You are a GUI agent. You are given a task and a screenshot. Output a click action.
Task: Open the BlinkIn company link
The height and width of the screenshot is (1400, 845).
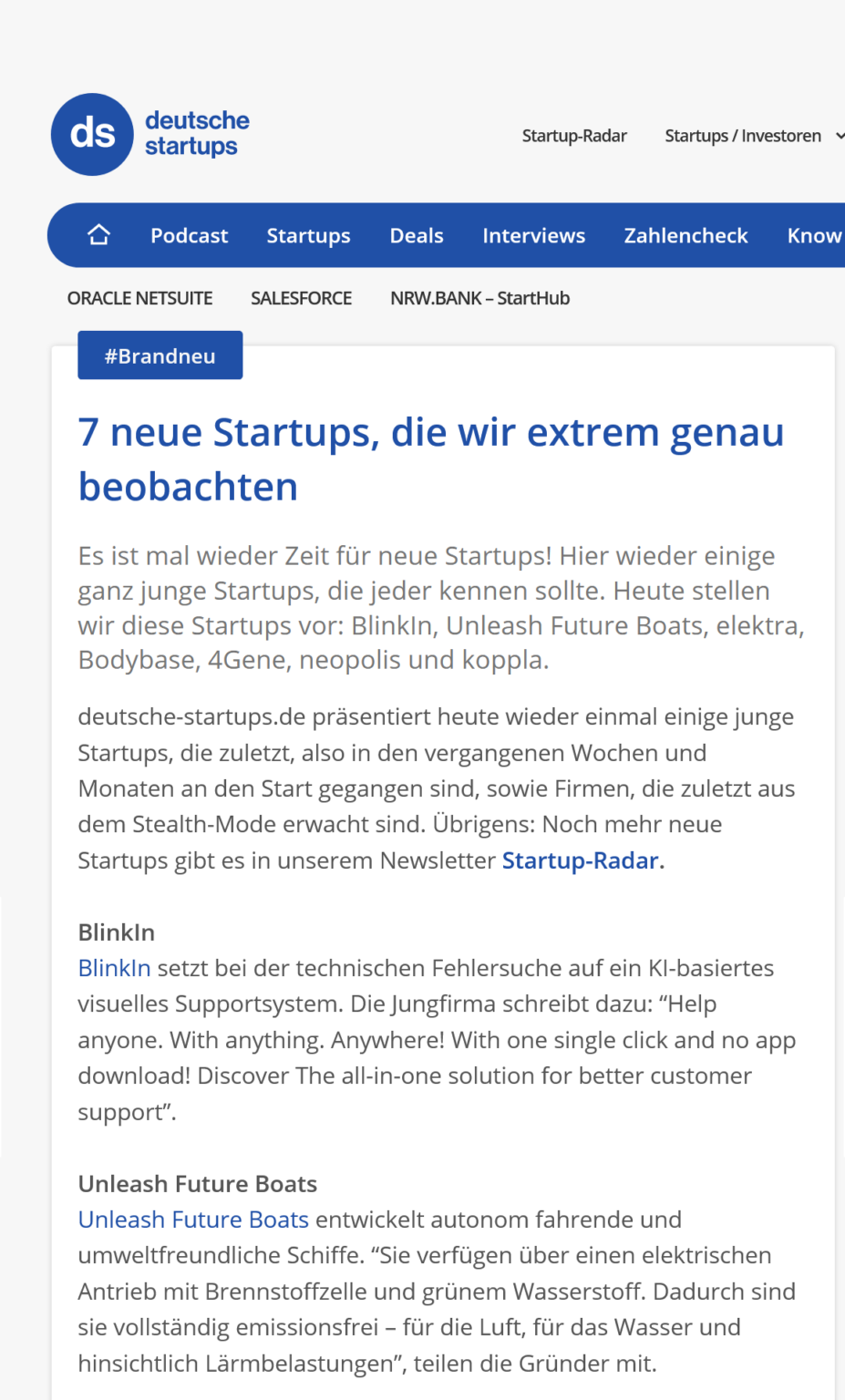point(114,968)
